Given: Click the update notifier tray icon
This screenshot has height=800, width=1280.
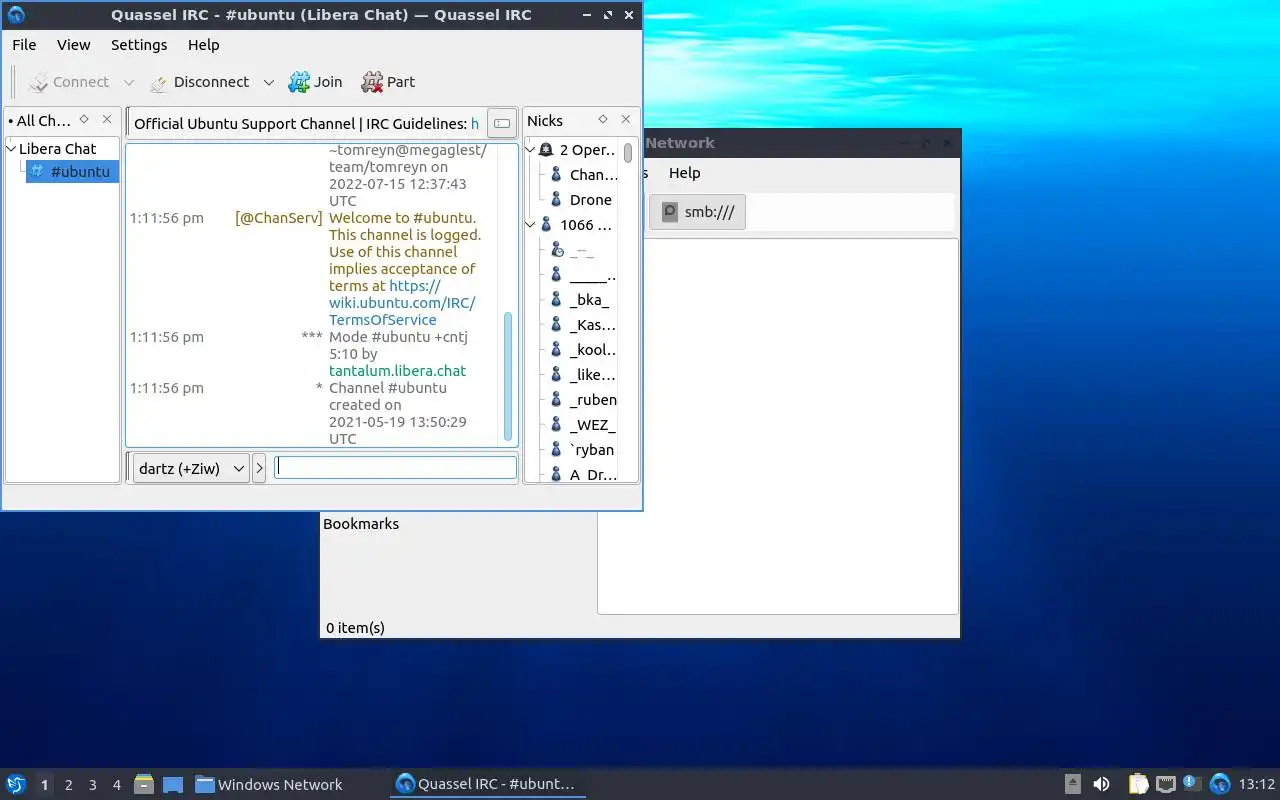Looking at the screenshot, I should [1192, 784].
